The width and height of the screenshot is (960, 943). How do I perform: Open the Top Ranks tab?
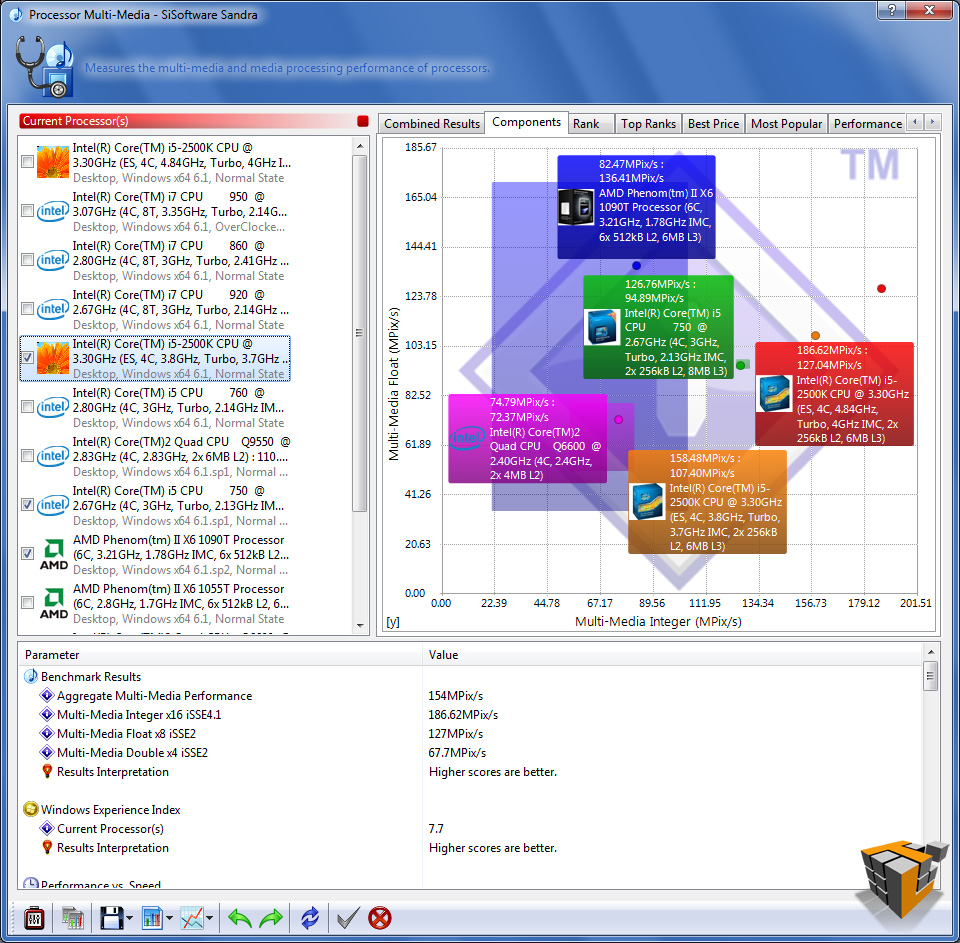(648, 124)
